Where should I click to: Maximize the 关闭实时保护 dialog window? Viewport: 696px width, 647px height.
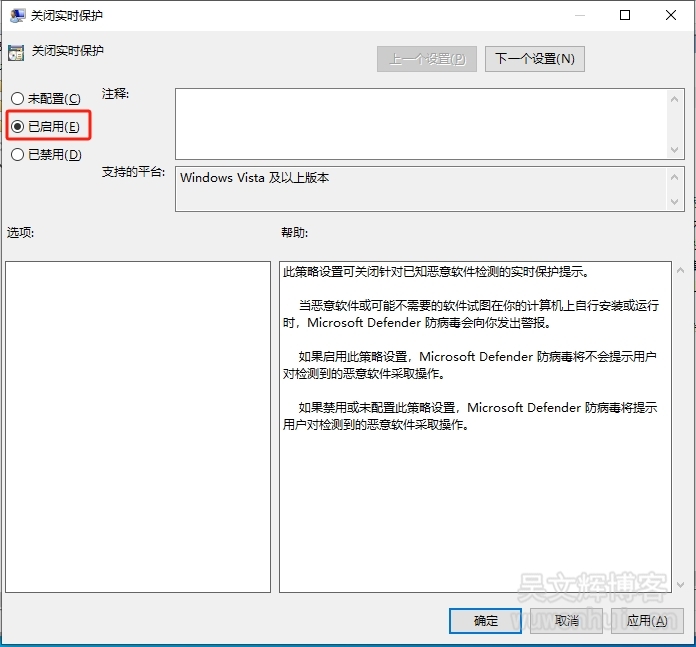(x=625, y=15)
